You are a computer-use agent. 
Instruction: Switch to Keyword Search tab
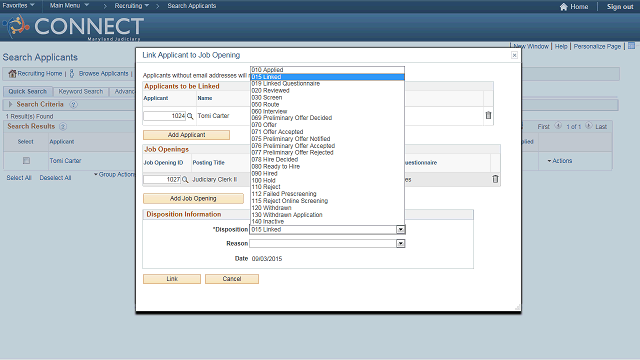[81, 92]
